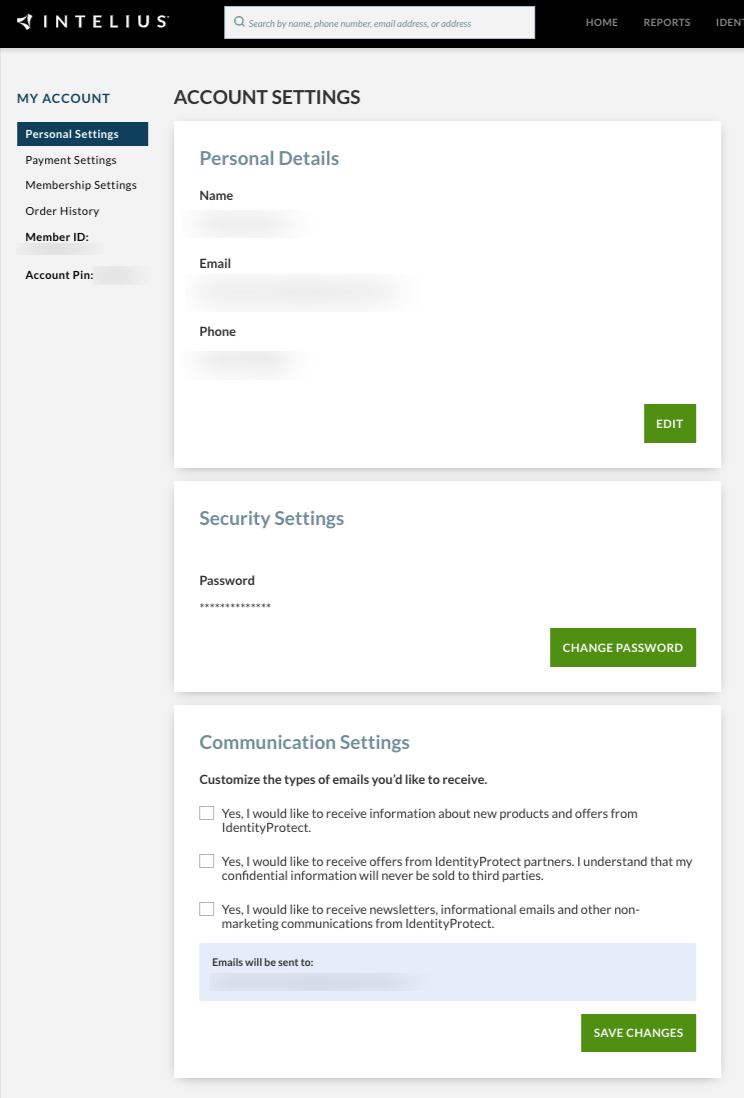744x1098 pixels.
Task: Click the MY ACCOUNT heading
Action: [x=63, y=98]
